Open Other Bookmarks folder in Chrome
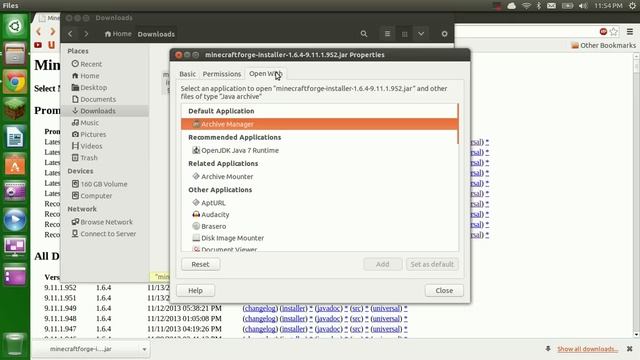 pos(604,45)
